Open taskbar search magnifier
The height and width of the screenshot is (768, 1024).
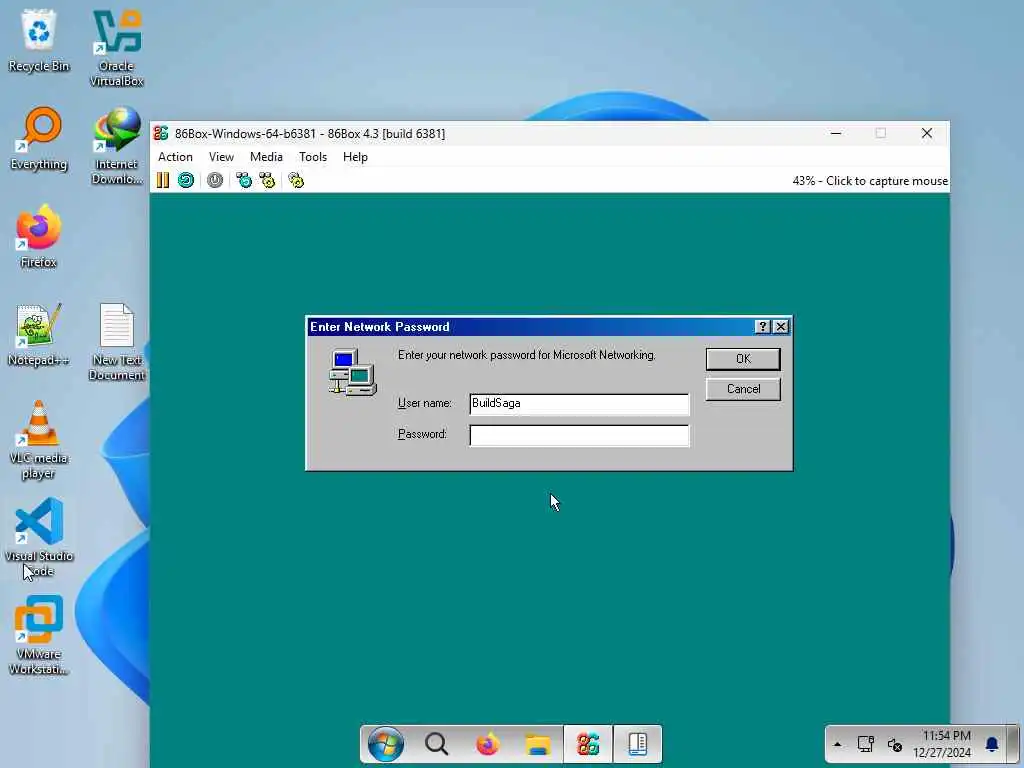436,744
